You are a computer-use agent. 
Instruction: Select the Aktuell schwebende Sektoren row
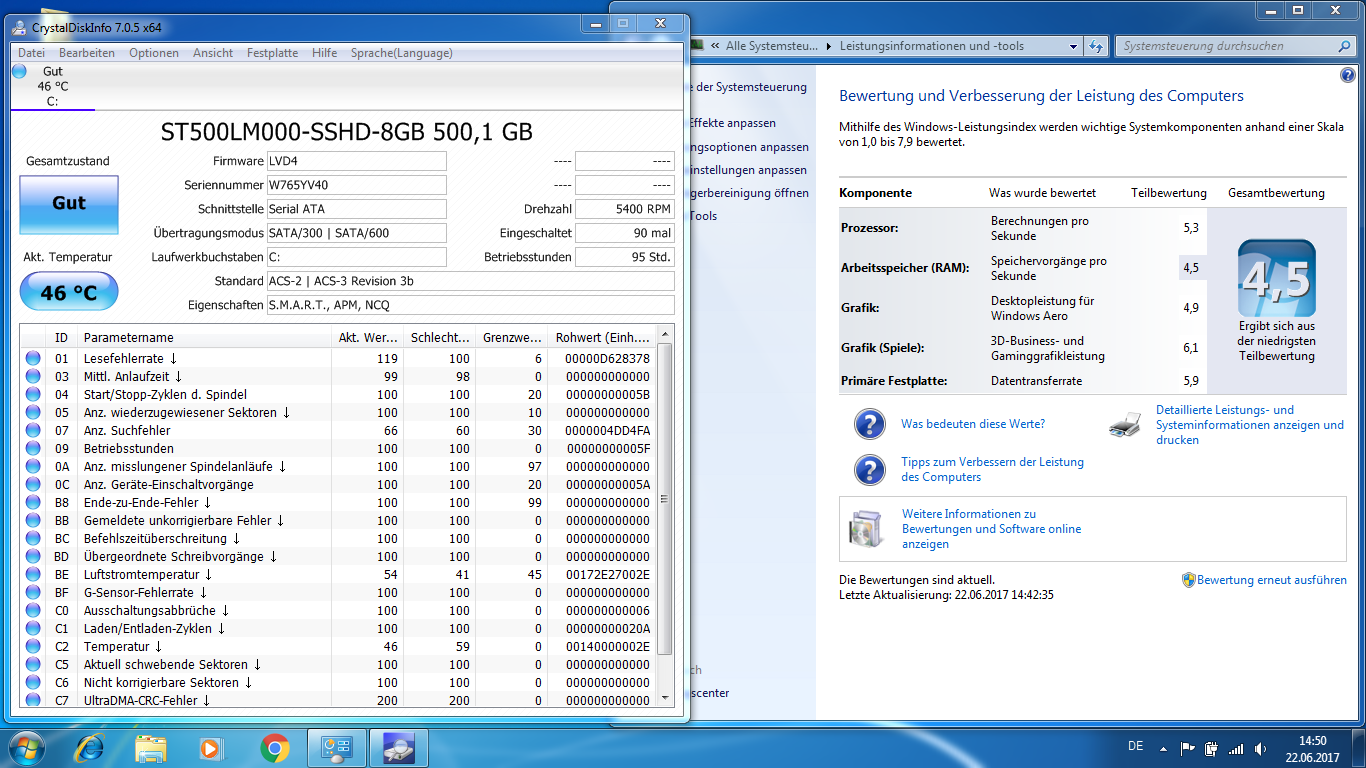pyautogui.click(x=338, y=664)
